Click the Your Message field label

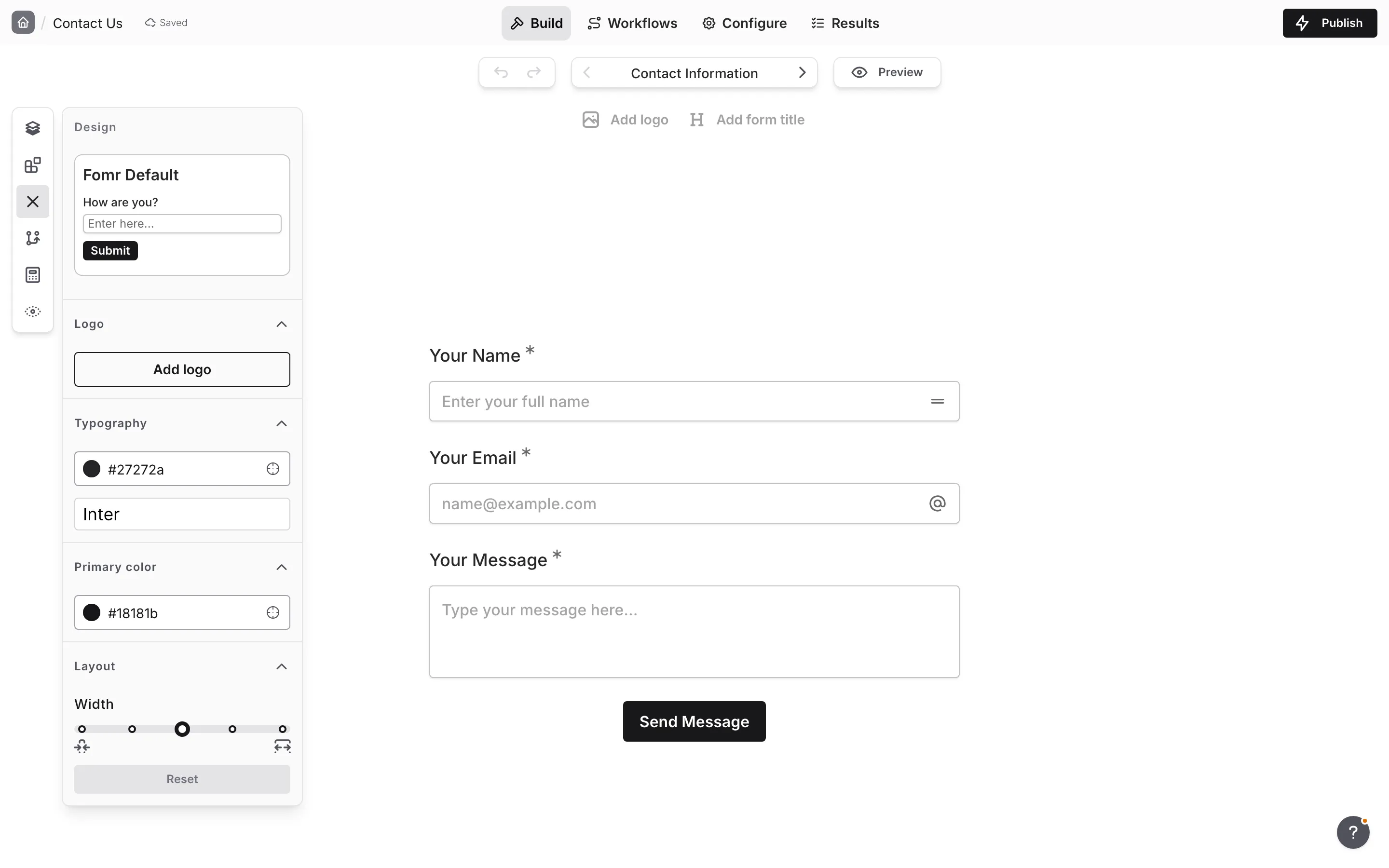click(x=488, y=560)
